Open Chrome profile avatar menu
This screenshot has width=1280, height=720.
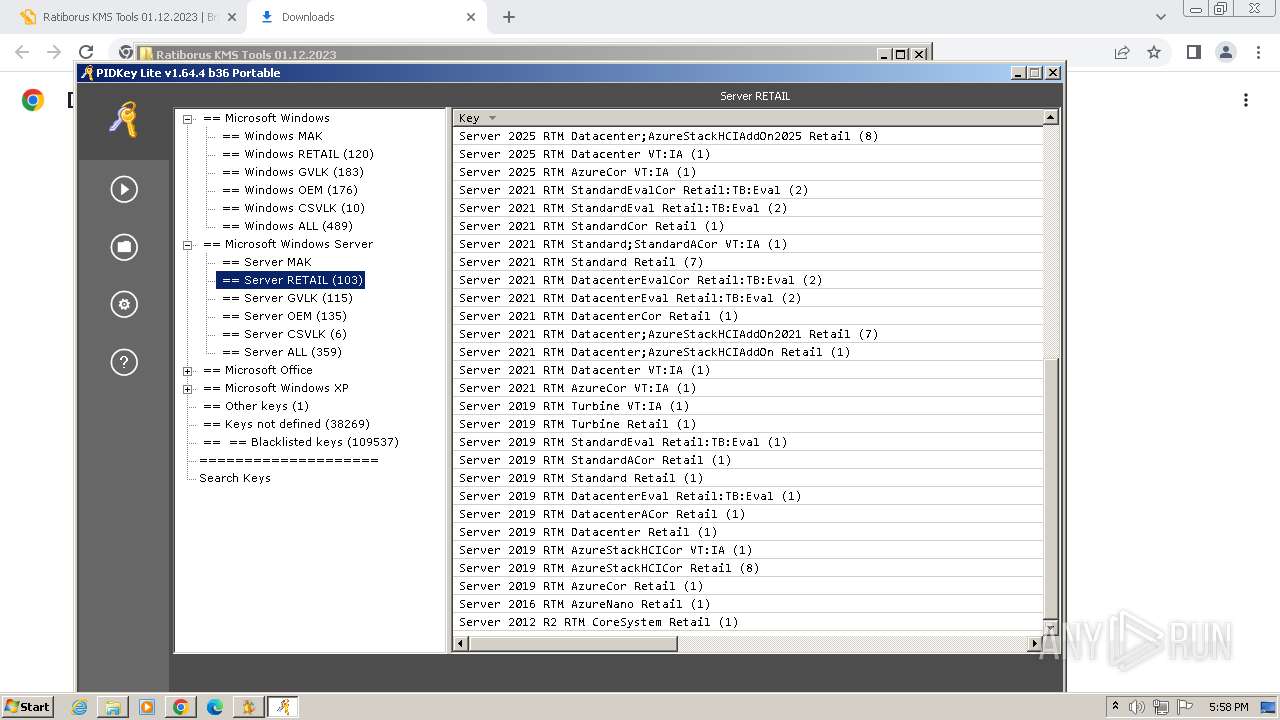point(1225,52)
